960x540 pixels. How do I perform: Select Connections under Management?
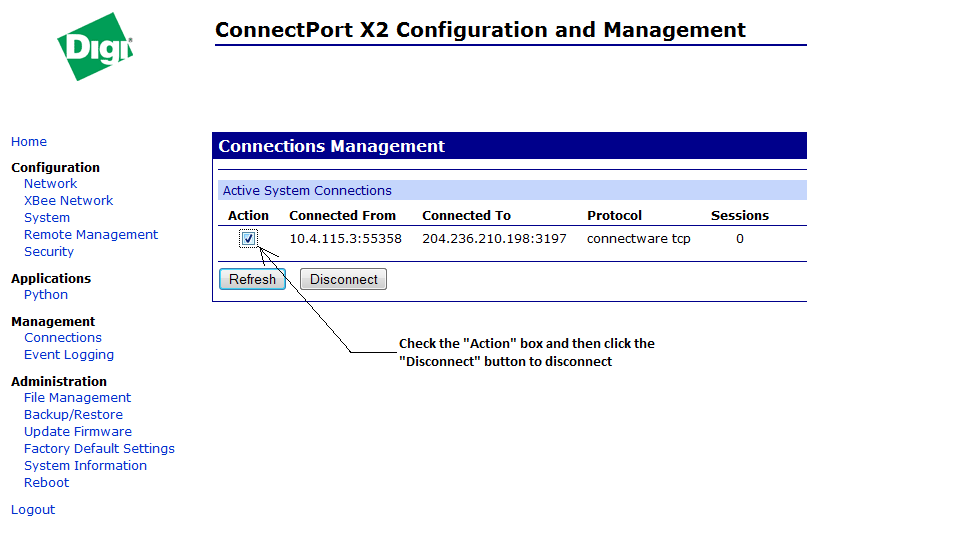63,338
